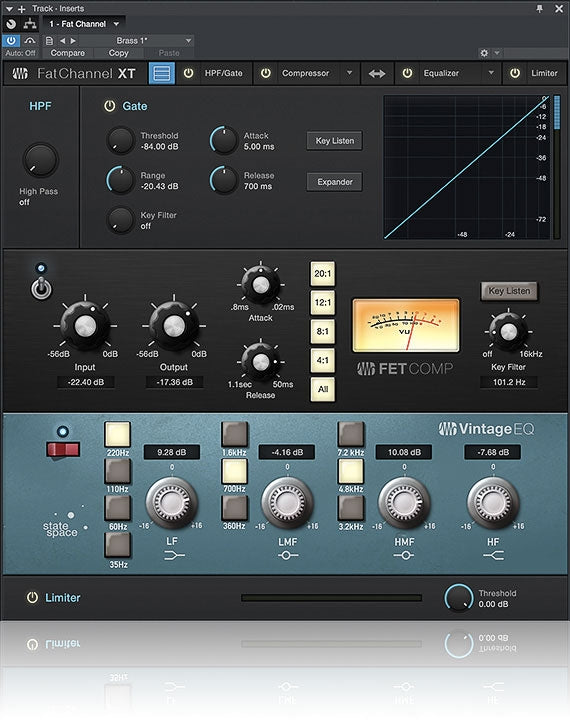Image resolution: width=570 pixels, height=721 pixels.
Task: Open the preset file icon
Action: (x=49, y=40)
